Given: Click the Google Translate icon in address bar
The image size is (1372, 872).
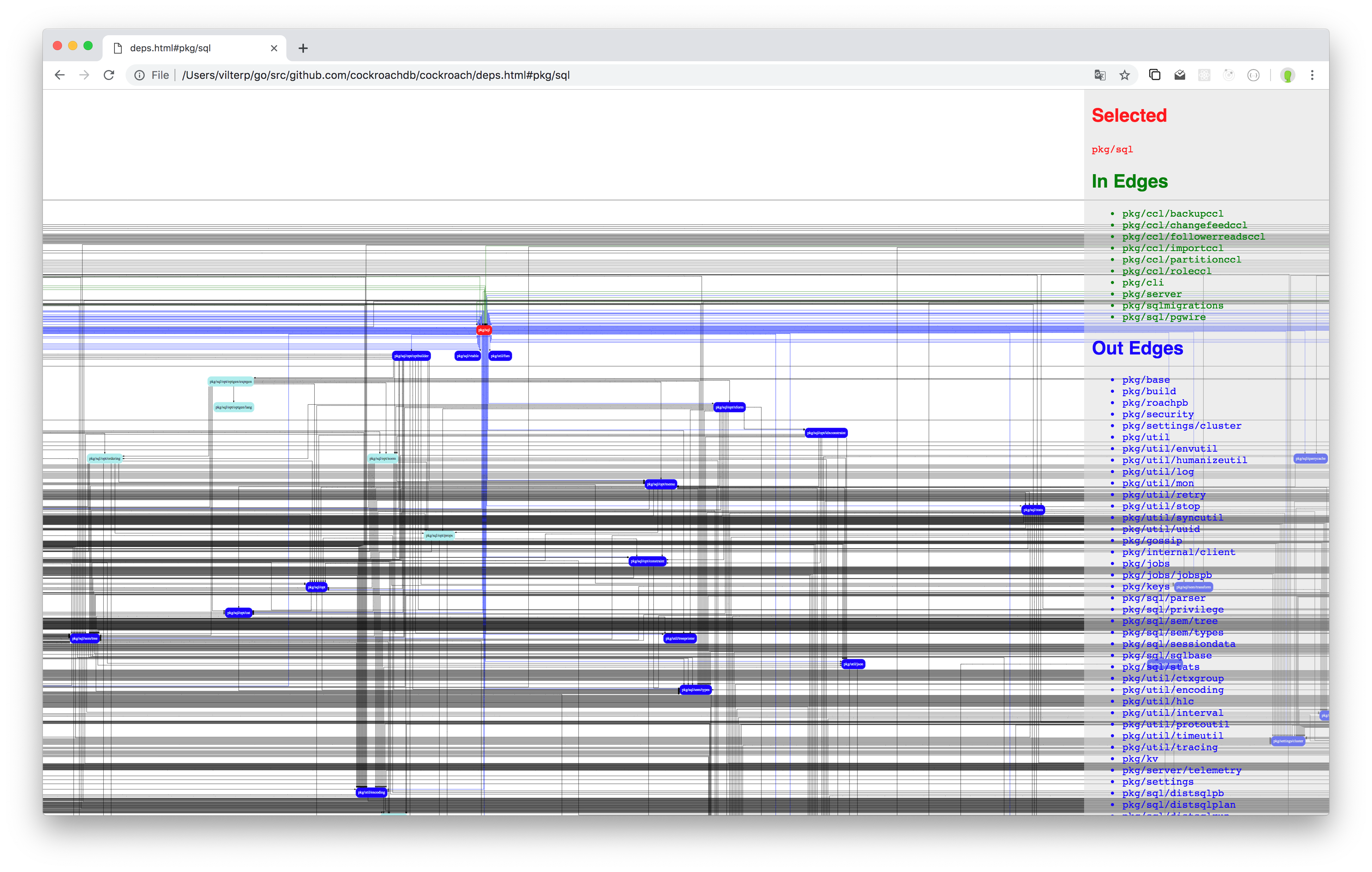Looking at the screenshot, I should click(1100, 75).
